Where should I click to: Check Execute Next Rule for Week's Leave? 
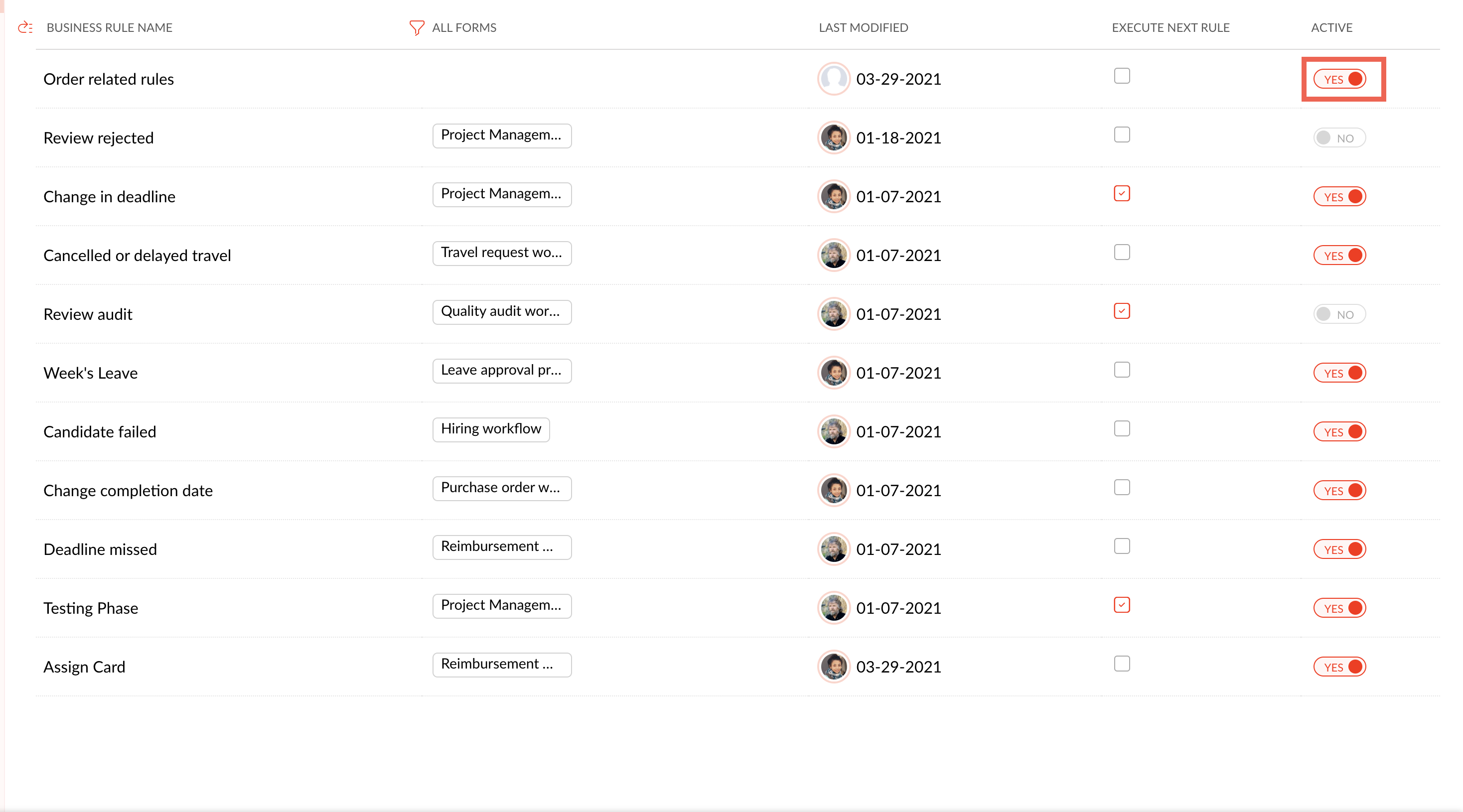coord(1122,370)
